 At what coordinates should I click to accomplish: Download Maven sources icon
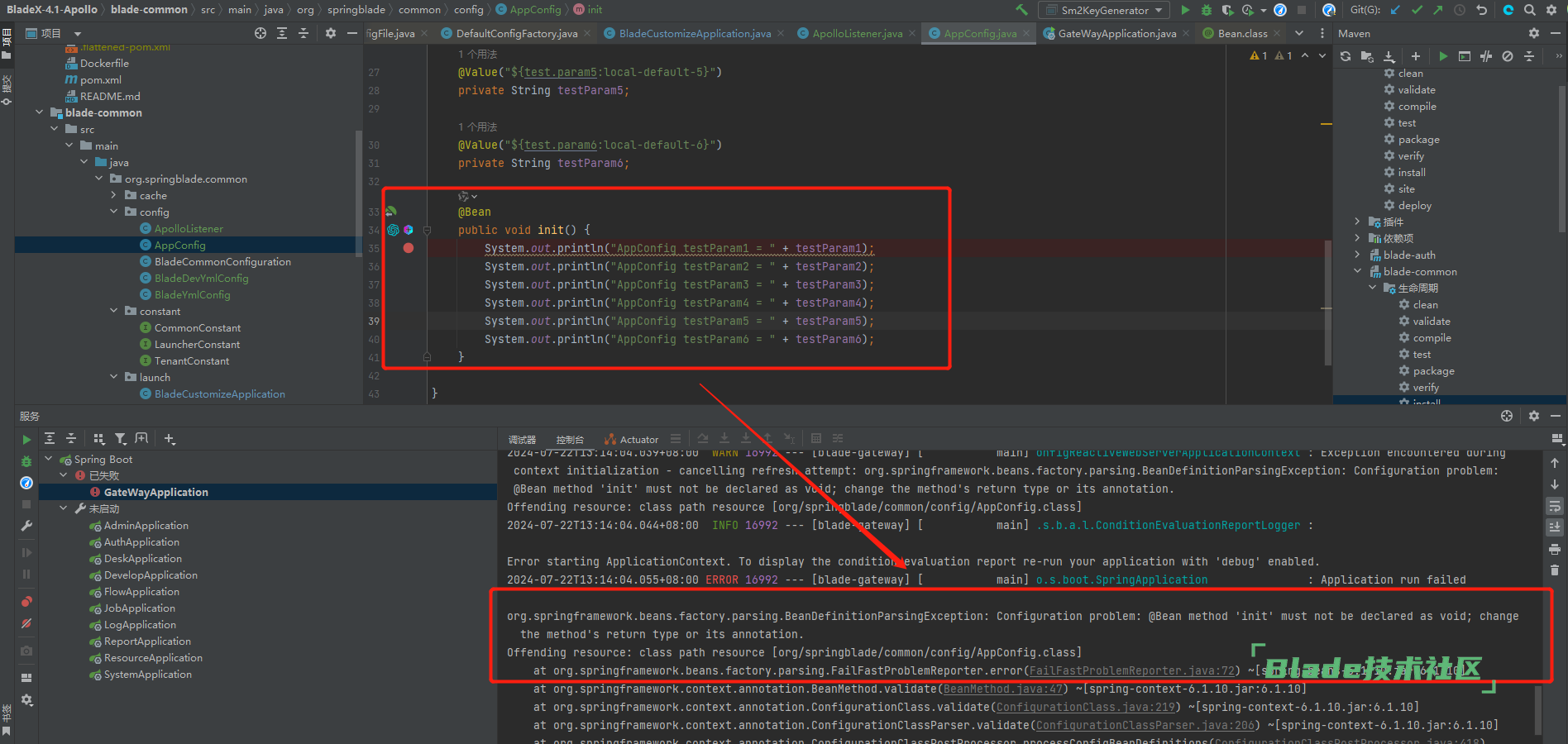tap(1389, 56)
